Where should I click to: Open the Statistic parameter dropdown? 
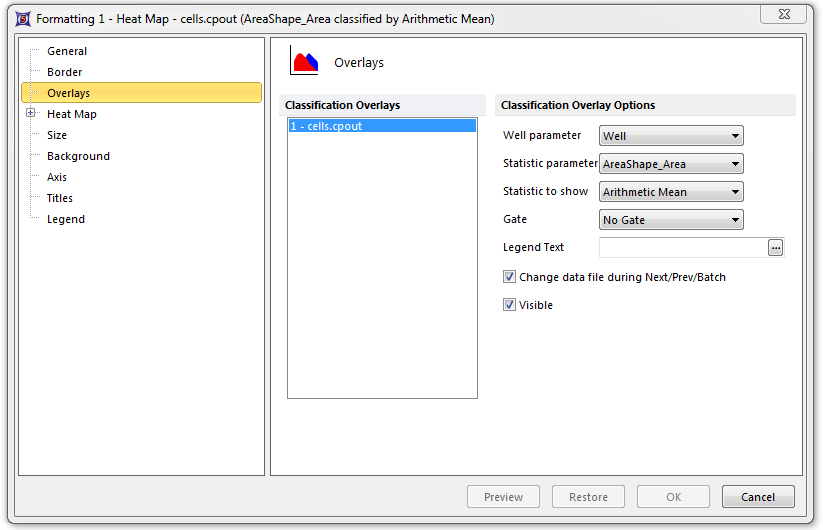click(671, 164)
